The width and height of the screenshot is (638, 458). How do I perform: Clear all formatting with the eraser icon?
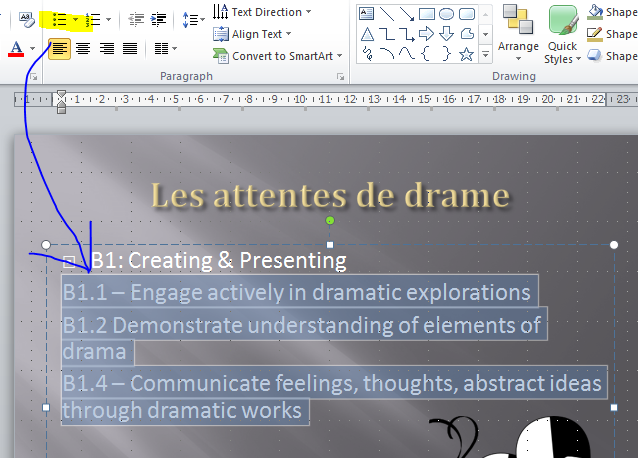(x=26, y=19)
